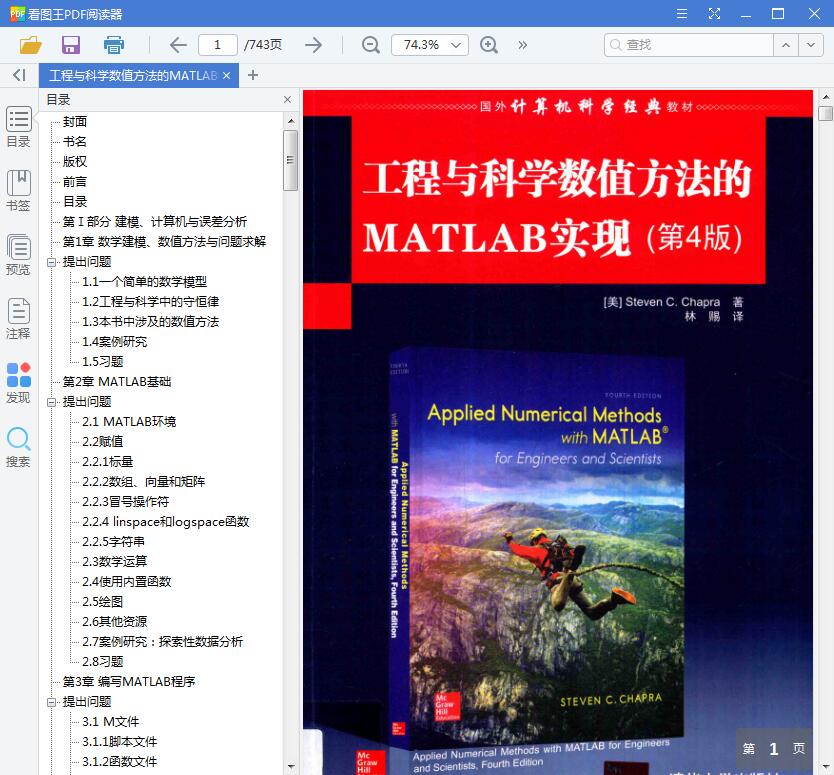834x775 pixels.
Task: Go to 2.5绘图
Action: (x=103, y=602)
